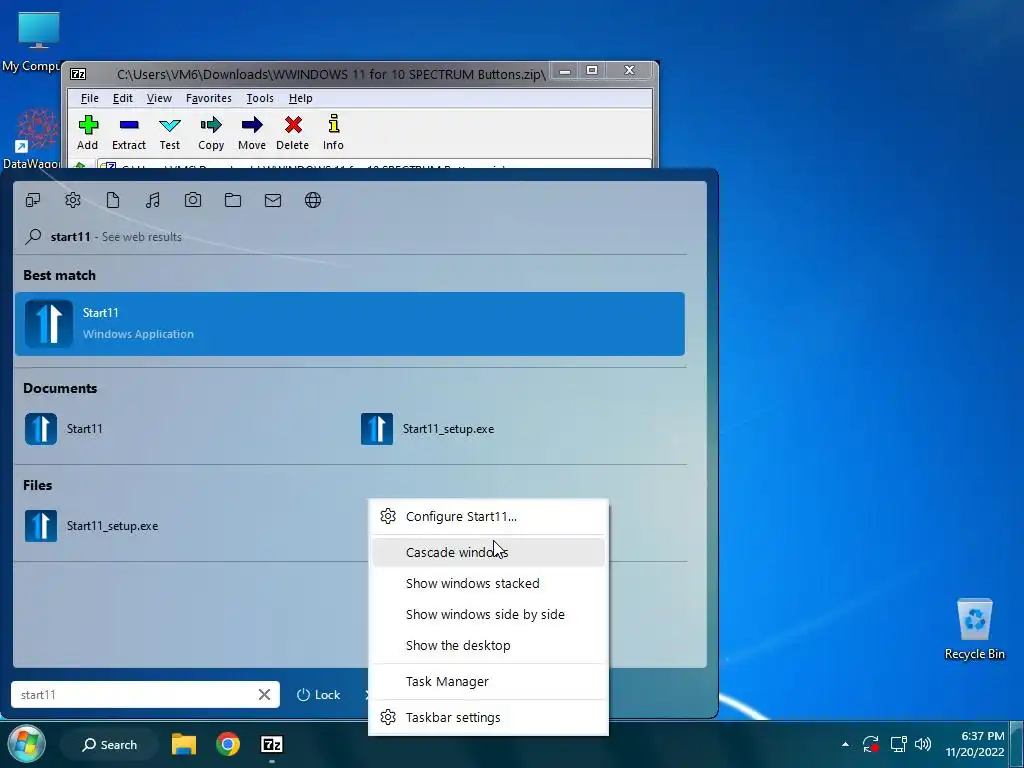Click the Windows Start orb button
1024x768 pixels.
[x=26, y=744]
